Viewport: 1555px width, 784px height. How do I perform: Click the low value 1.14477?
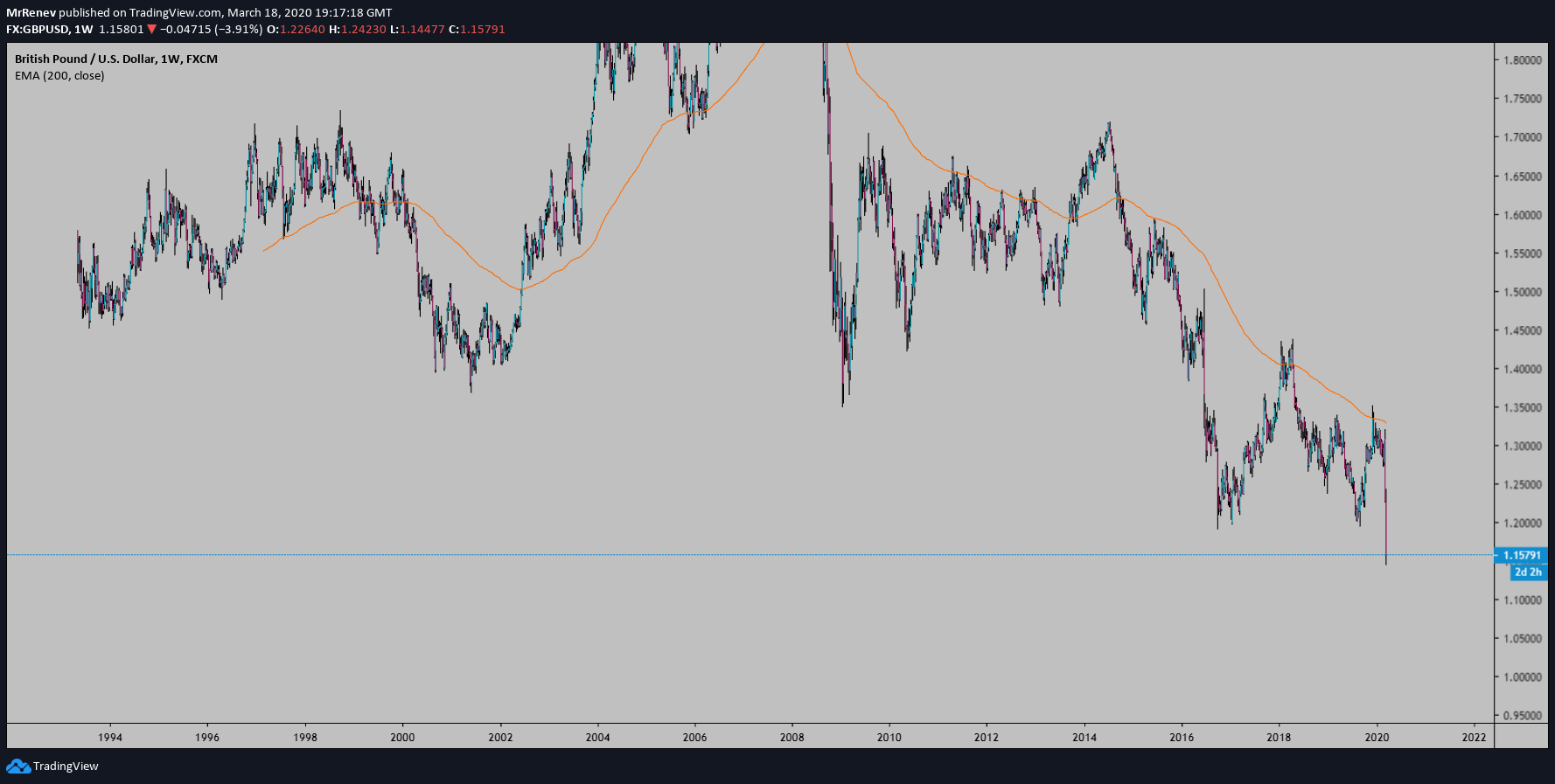[422, 29]
